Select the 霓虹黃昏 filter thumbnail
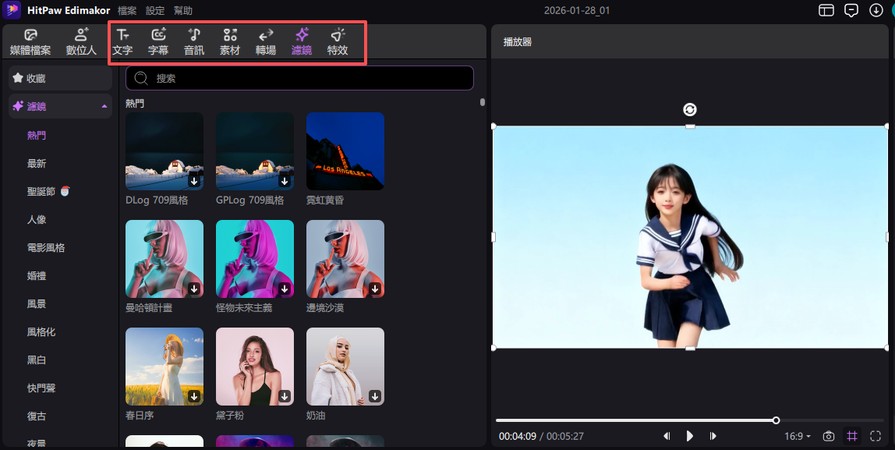Screen dimensions: 895x450 345,151
